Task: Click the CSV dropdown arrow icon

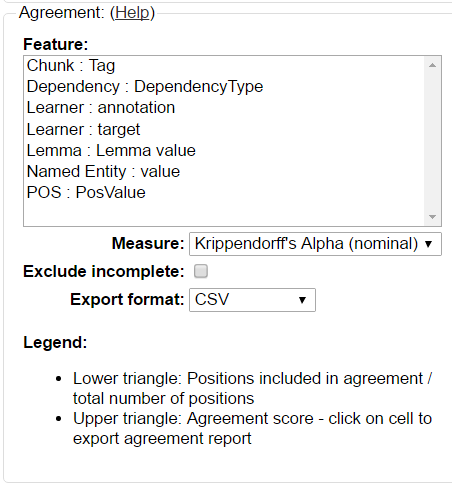Action: 302,300
